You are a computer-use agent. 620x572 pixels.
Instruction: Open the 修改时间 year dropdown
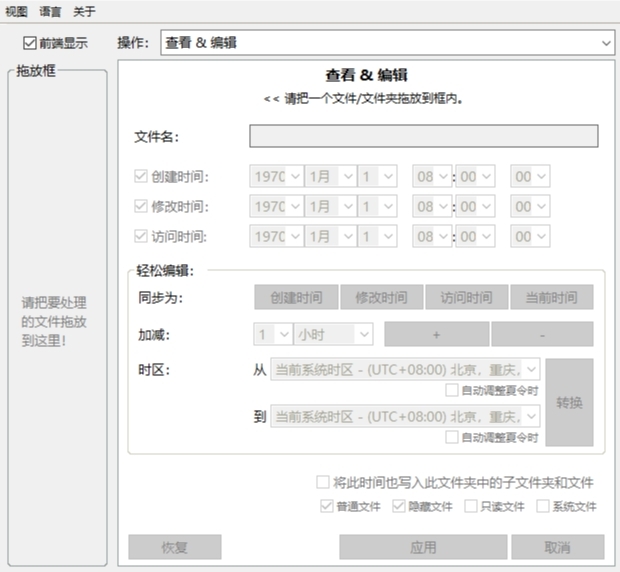pos(276,206)
